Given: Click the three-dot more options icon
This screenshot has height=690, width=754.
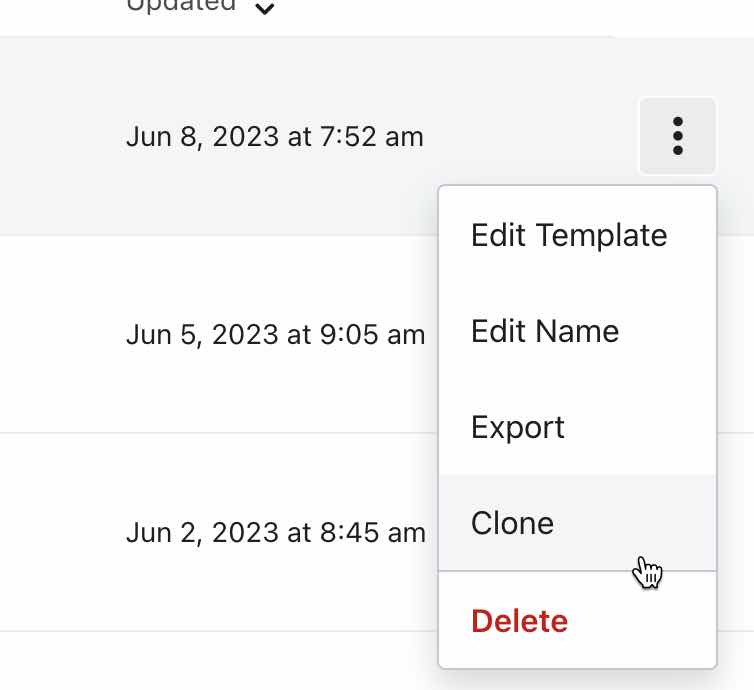Looking at the screenshot, I should 678,136.
